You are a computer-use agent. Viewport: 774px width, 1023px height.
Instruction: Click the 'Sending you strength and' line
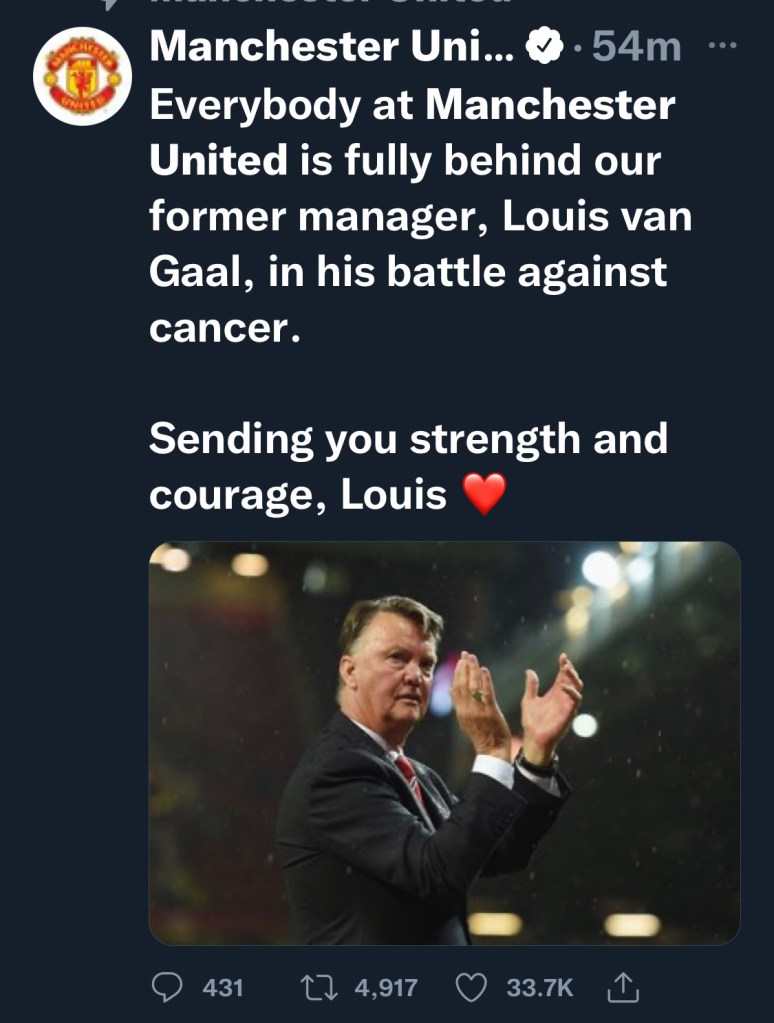click(408, 439)
